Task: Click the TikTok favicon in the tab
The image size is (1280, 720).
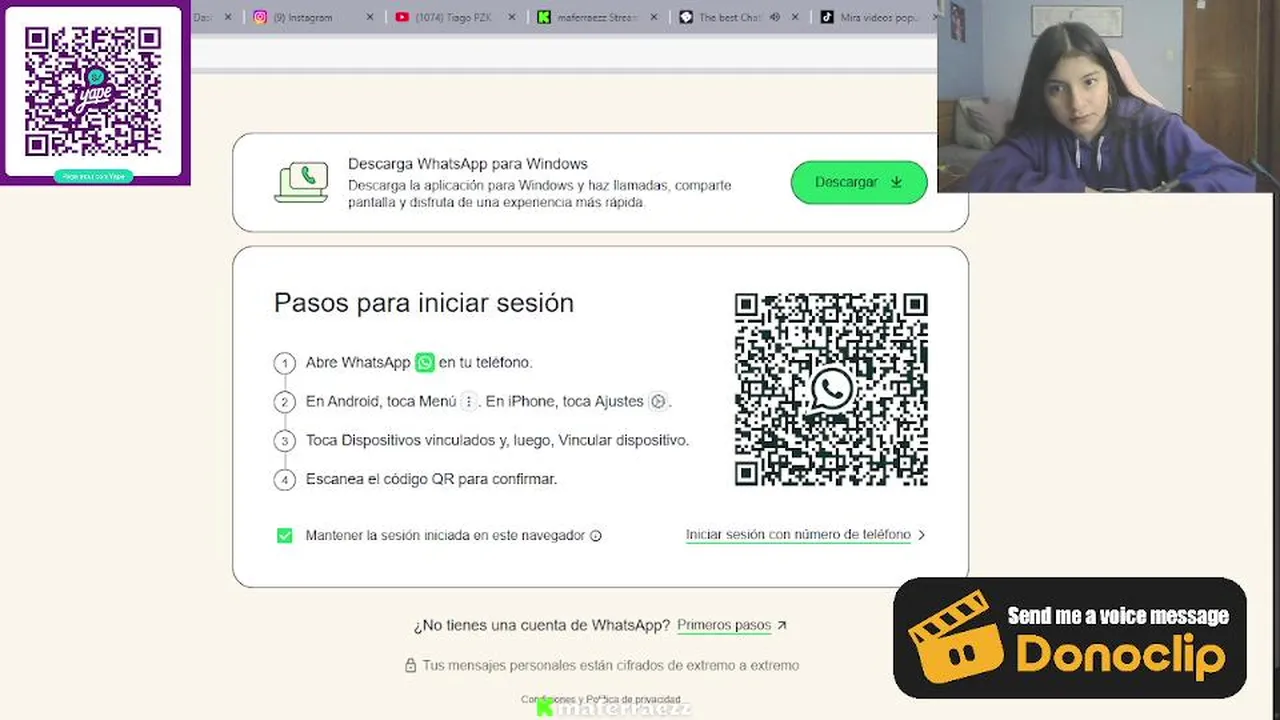Action: coord(827,17)
